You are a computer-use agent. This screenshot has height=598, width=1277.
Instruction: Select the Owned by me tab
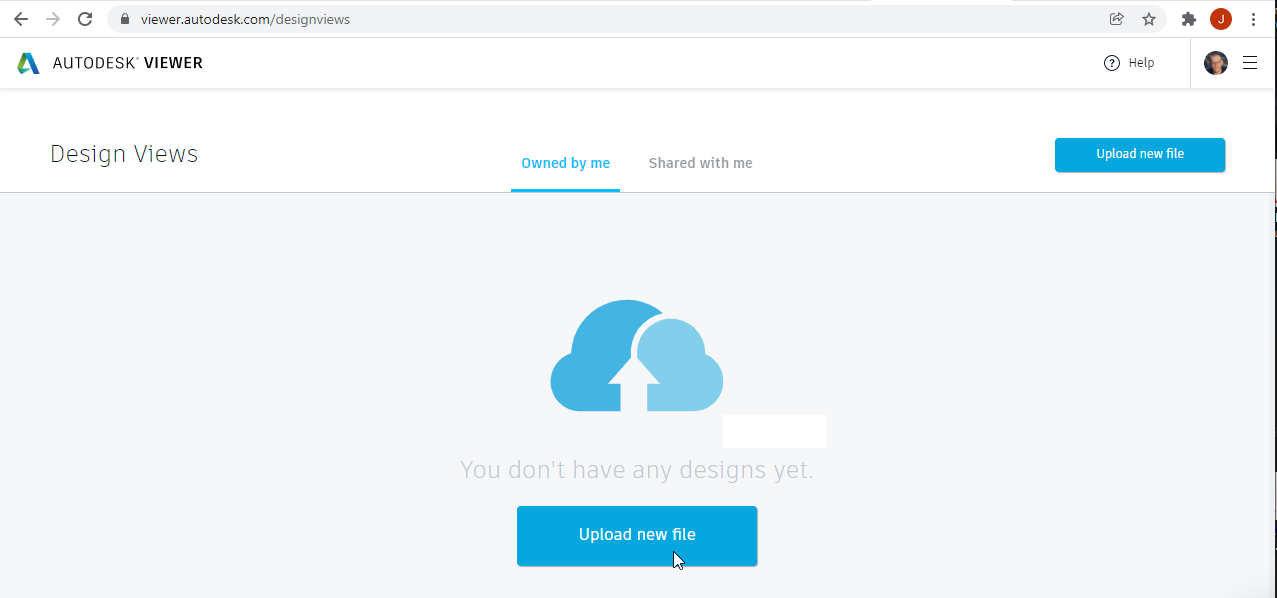[565, 163]
